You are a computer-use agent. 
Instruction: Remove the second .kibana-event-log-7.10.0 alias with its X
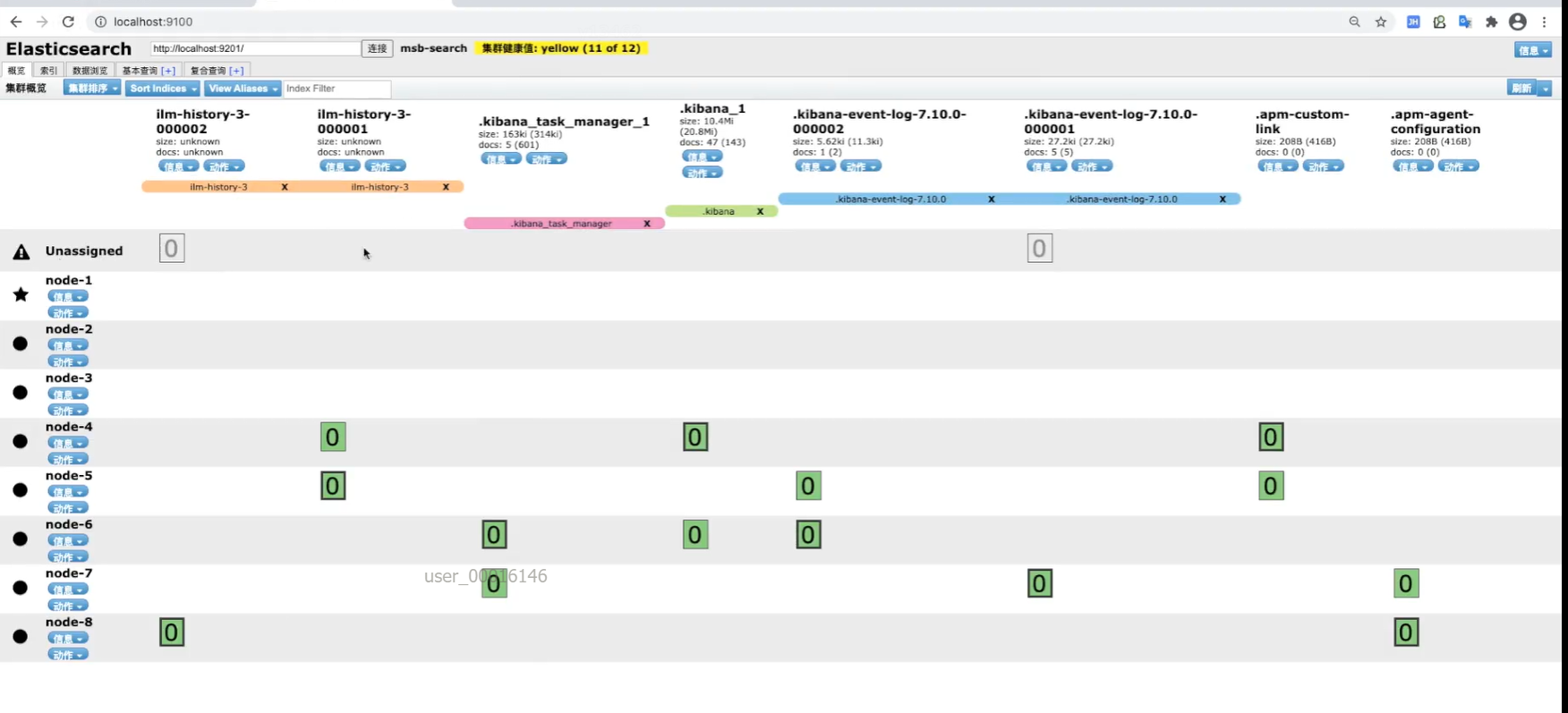1223,199
